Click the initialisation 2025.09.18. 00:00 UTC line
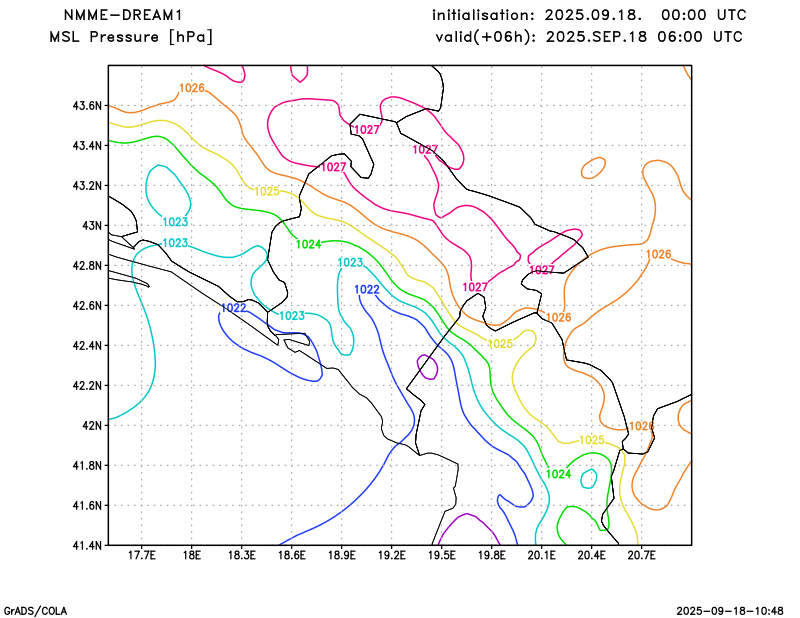This screenshot has width=800, height=618. (589, 15)
